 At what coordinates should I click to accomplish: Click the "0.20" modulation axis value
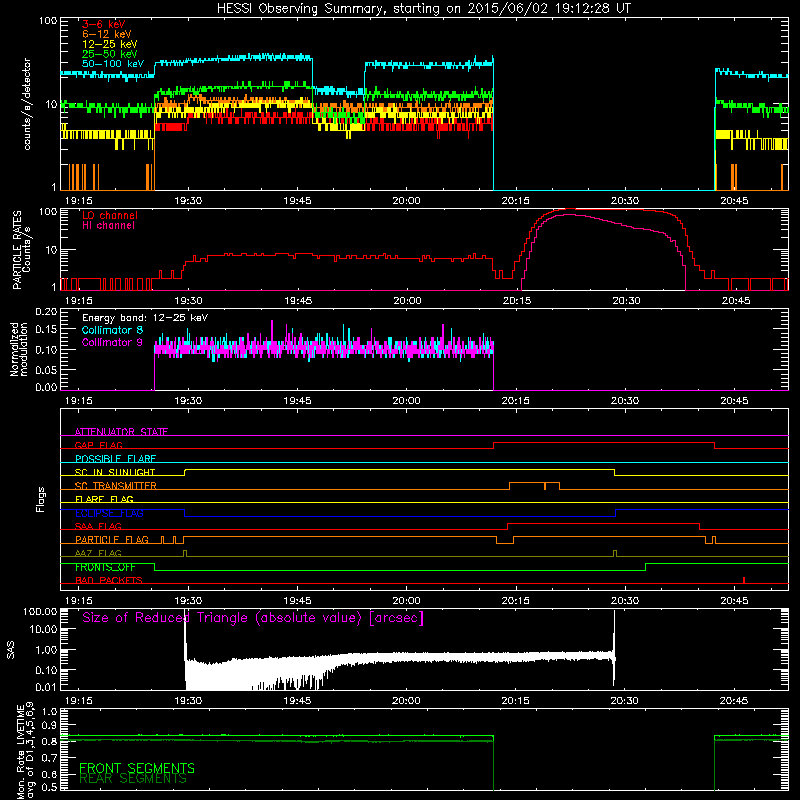click(46, 312)
